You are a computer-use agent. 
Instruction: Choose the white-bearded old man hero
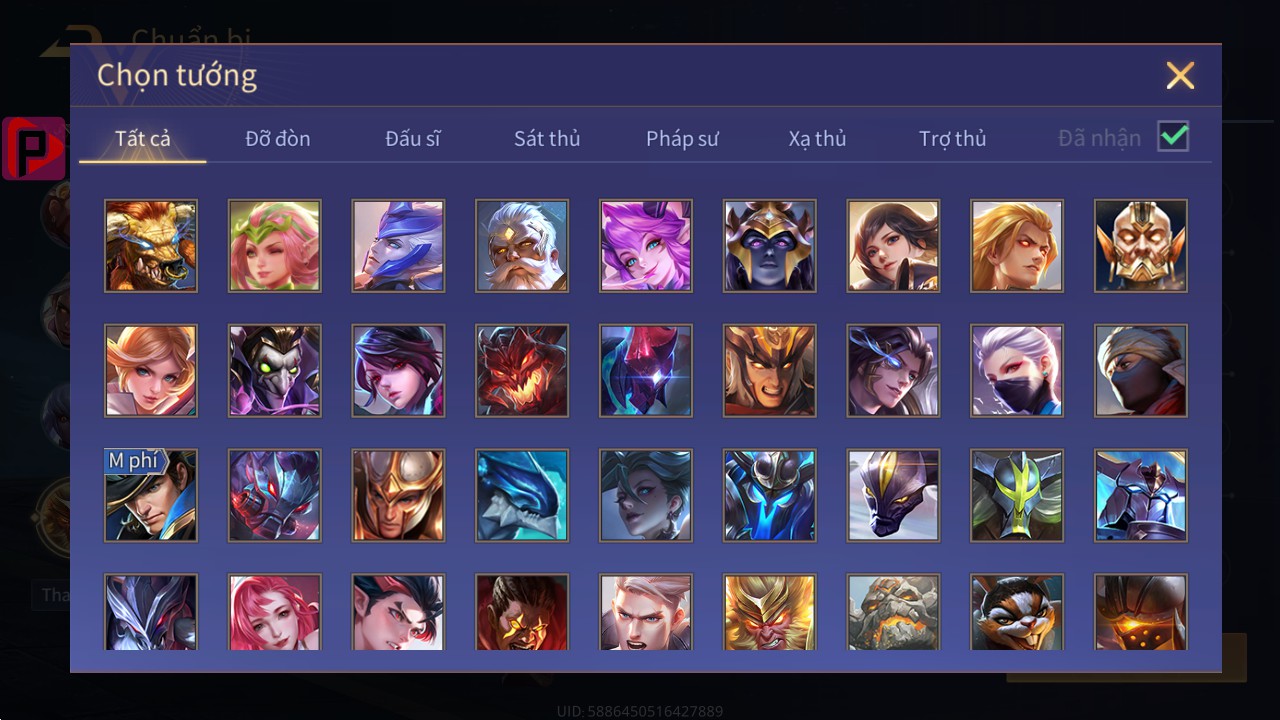click(522, 246)
